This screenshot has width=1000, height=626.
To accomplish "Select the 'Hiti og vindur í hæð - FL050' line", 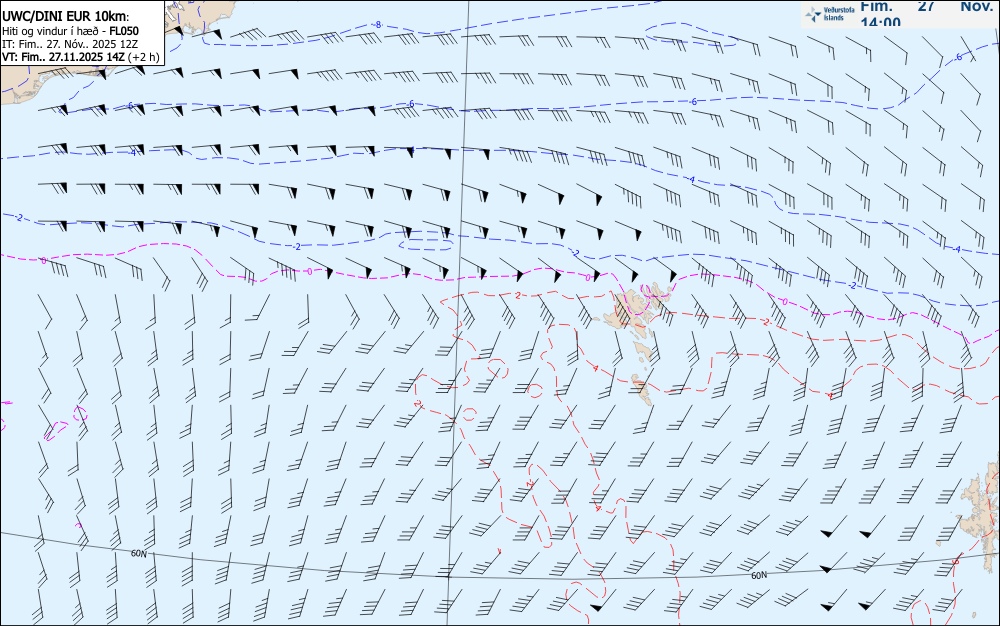I will 70,31.
